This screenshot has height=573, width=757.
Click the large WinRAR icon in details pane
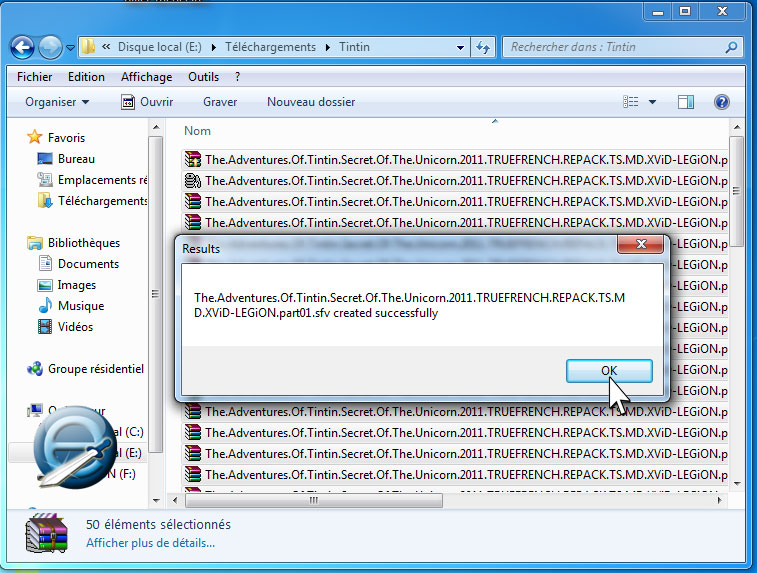point(46,533)
